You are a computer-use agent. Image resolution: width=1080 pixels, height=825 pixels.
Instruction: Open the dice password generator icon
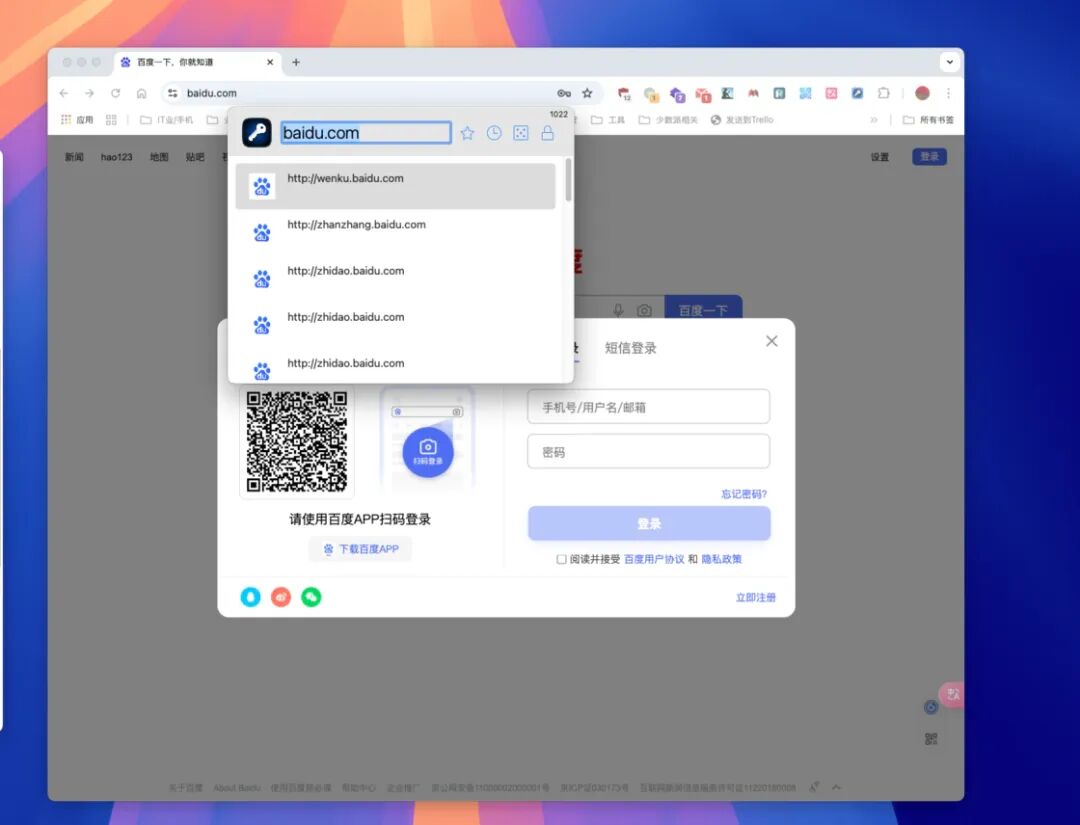[521, 133]
